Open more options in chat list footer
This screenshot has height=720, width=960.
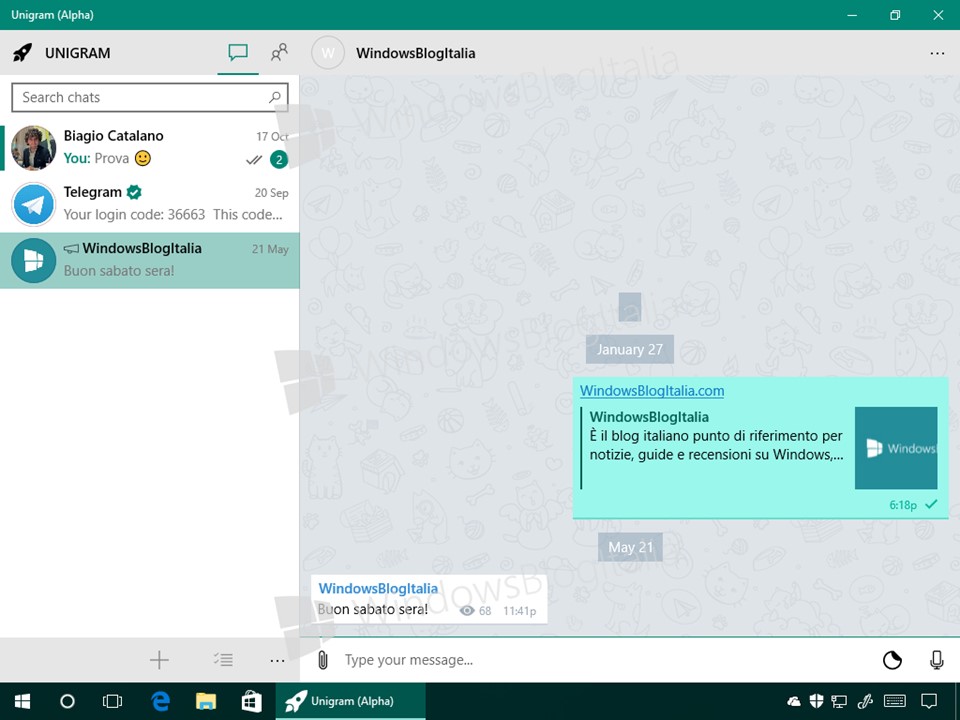tap(277, 661)
